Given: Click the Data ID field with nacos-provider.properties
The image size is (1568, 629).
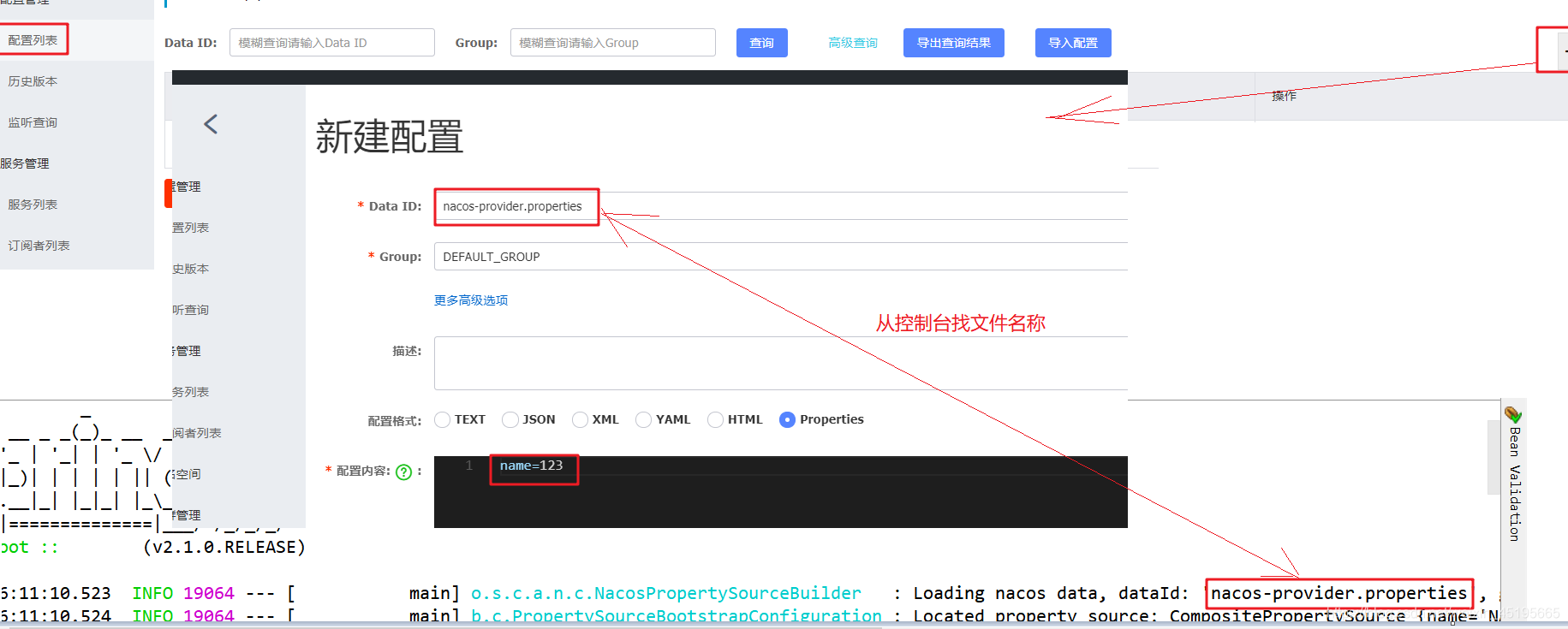Looking at the screenshot, I should [780, 206].
